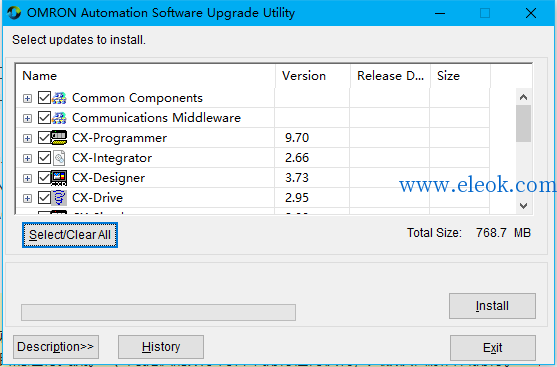557x367 pixels.
Task: Sort by the Name column header
Action: (145, 76)
